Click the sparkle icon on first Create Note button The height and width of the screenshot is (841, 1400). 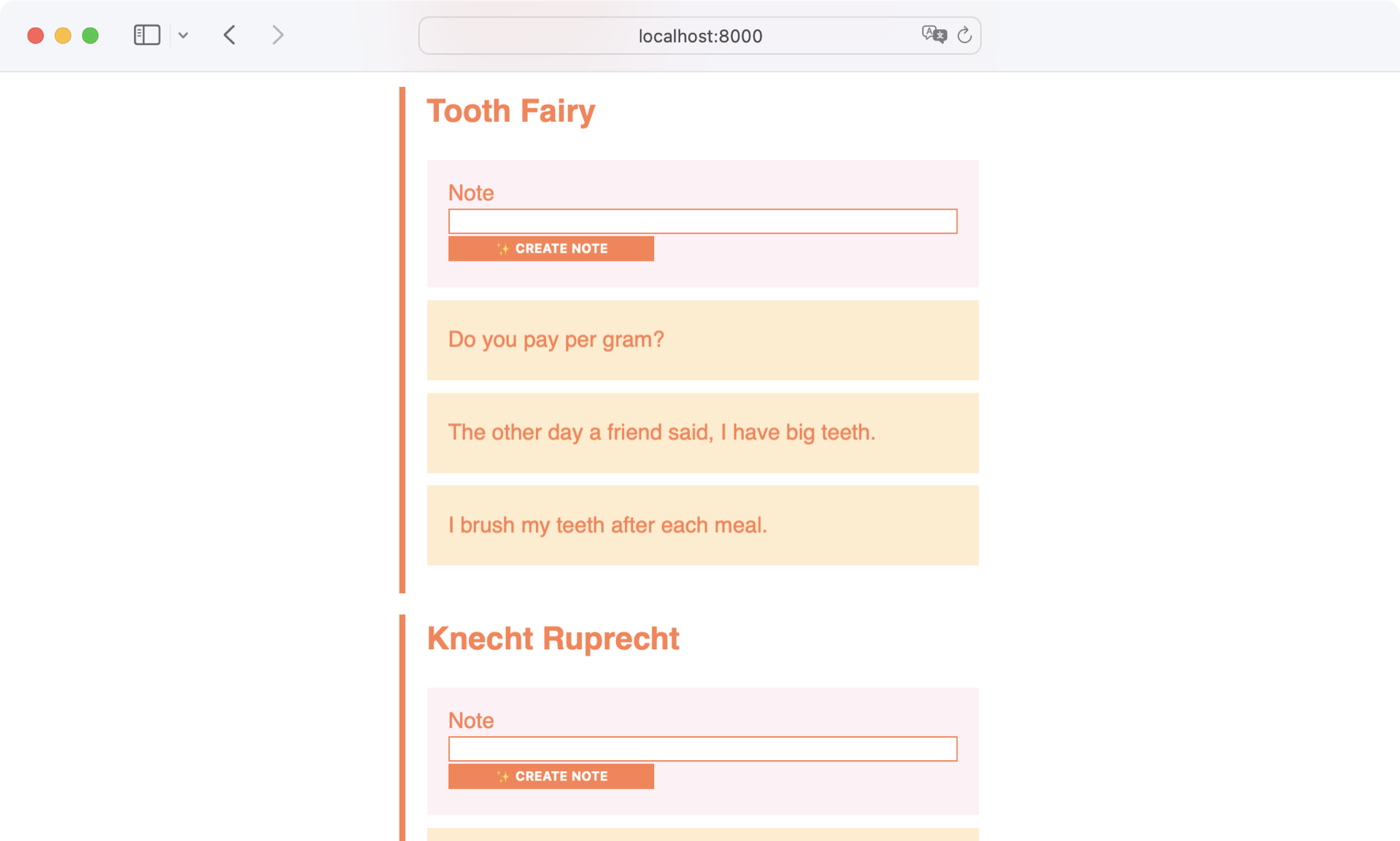(502, 248)
